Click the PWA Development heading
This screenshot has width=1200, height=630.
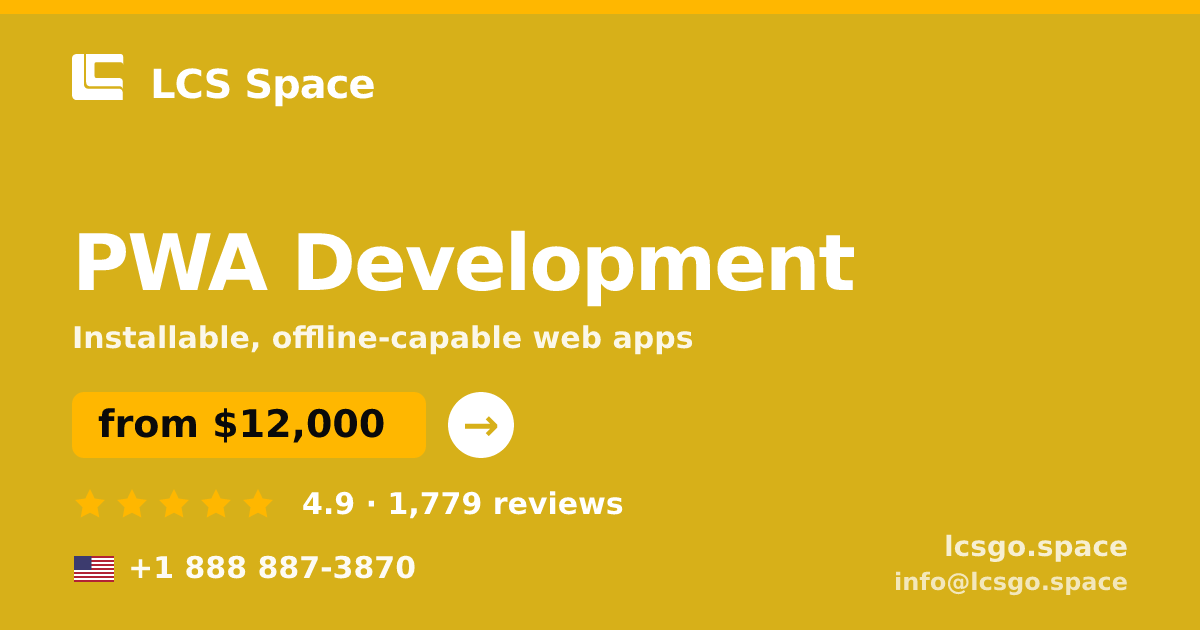pyautogui.click(x=464, y=265)
